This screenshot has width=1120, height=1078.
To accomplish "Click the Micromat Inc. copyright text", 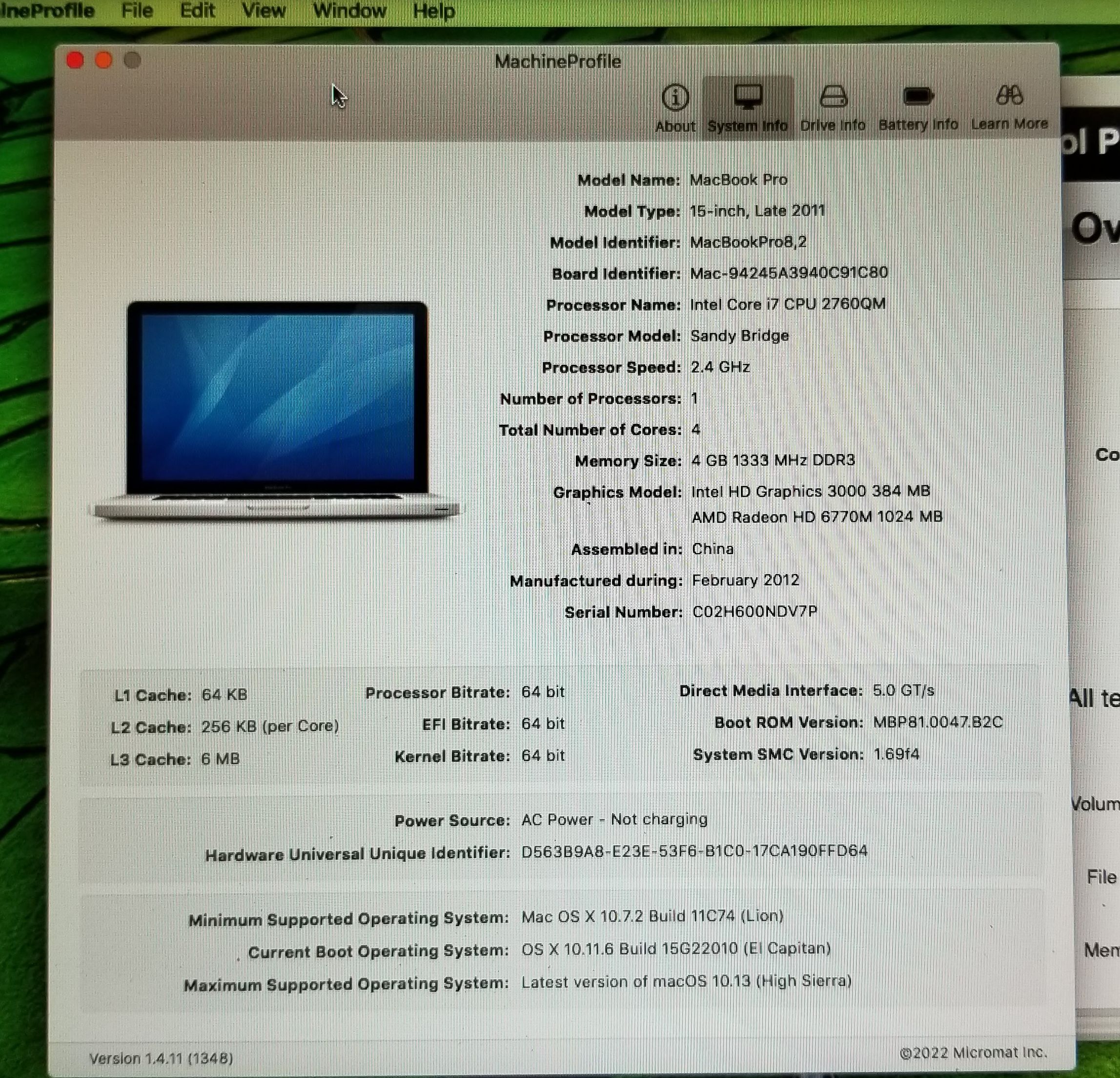I will click(x=973, y=1052).
